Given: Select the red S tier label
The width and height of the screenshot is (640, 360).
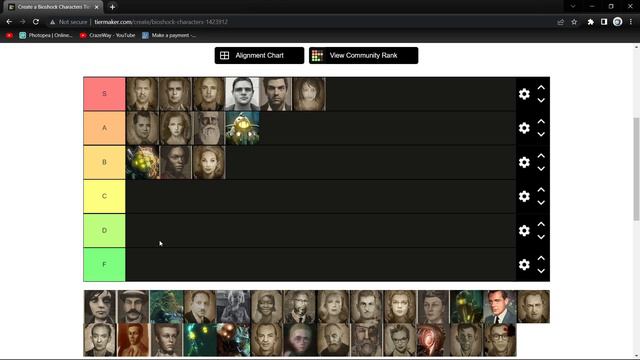Looking at the screenshot, I should tap(104, 94).
